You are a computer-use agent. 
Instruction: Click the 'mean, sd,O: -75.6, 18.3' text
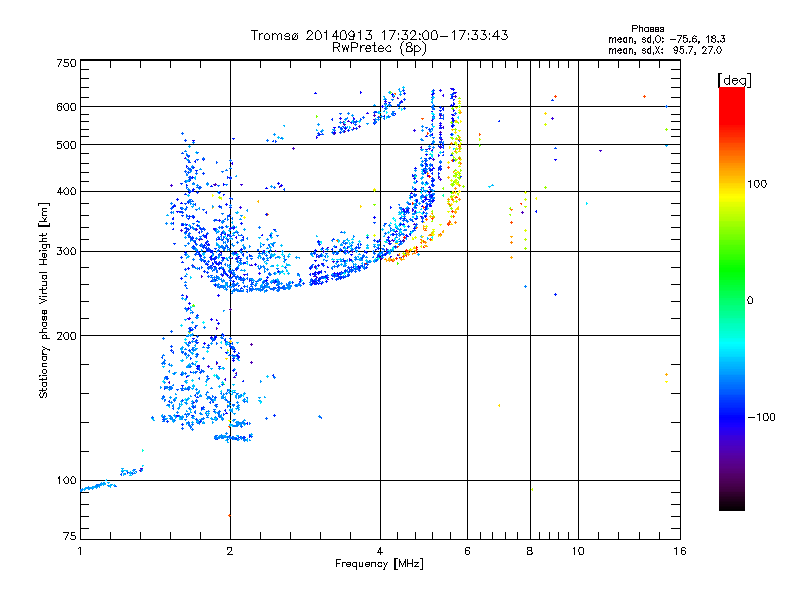point(666,39)
